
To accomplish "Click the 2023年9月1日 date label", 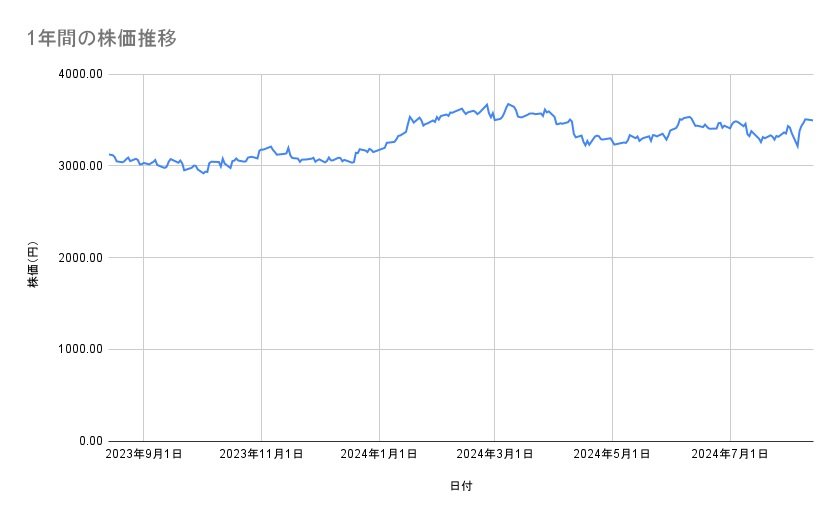I will point(144,454).
